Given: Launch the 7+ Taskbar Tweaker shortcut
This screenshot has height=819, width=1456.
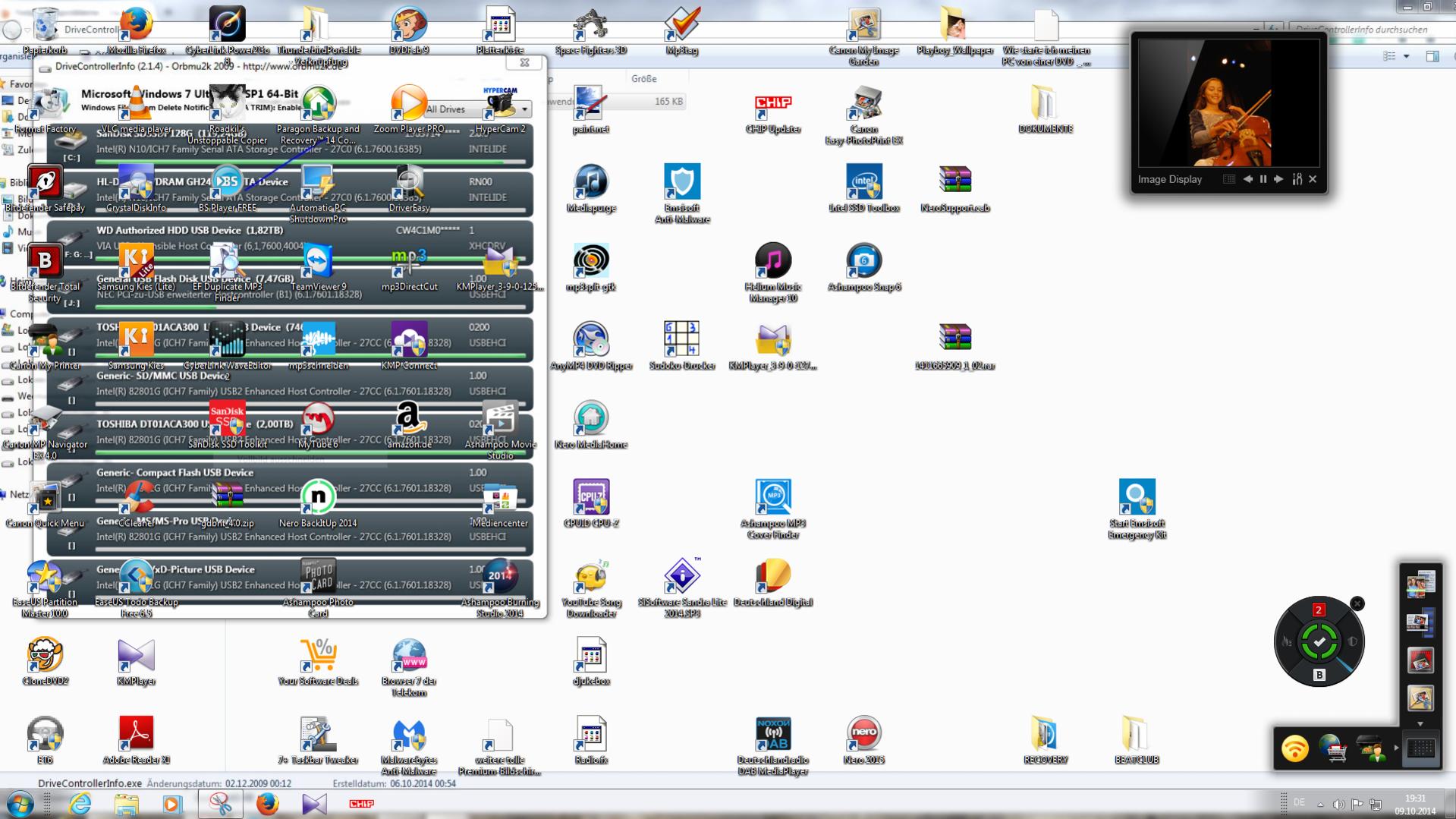Looking at the screenshot, I should click(x=318, y=740).
